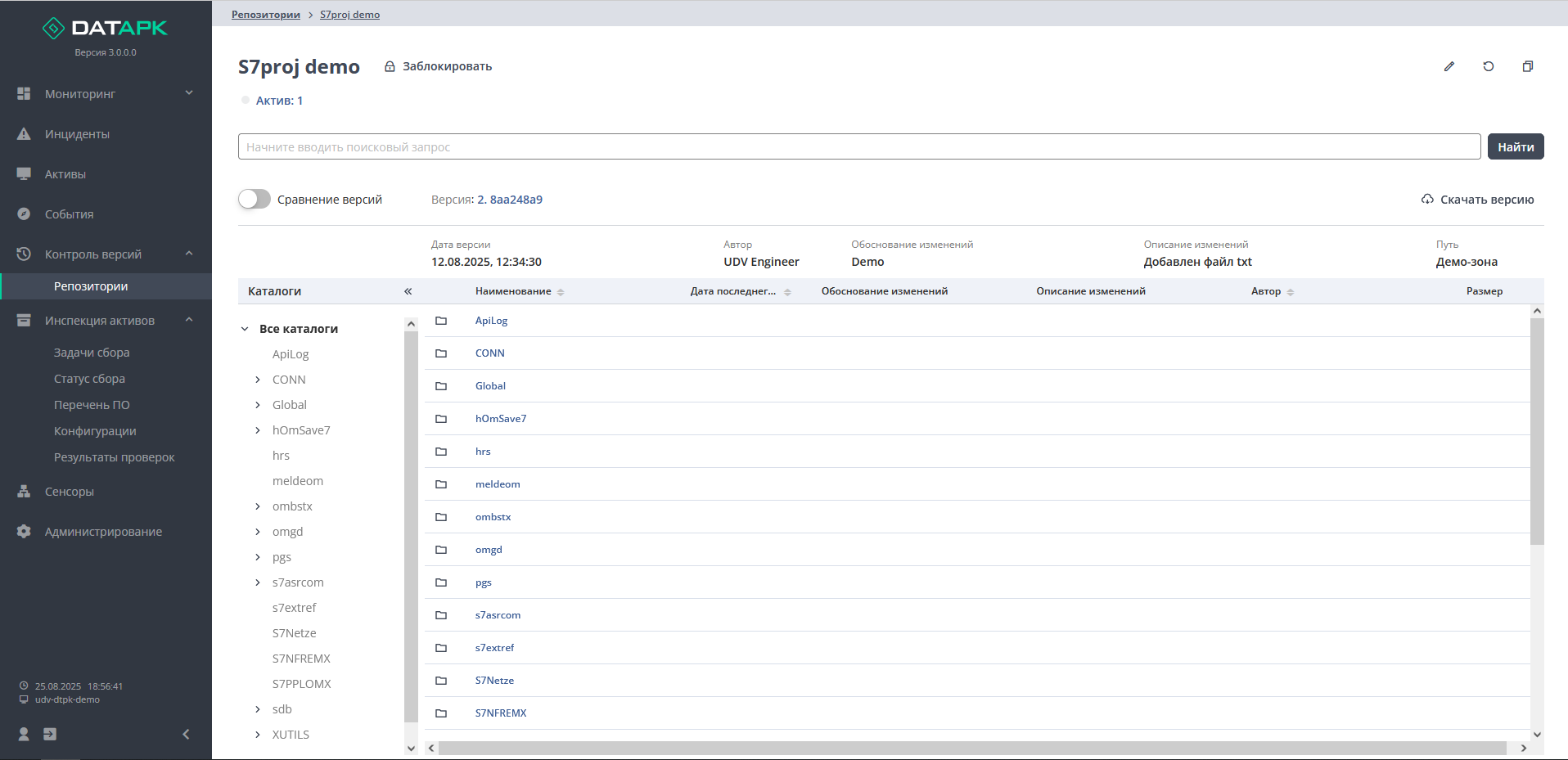Collapse the catalogs panel with double-chevron
This screenshot has height=760, width=1568.
(x=408, y=291)
